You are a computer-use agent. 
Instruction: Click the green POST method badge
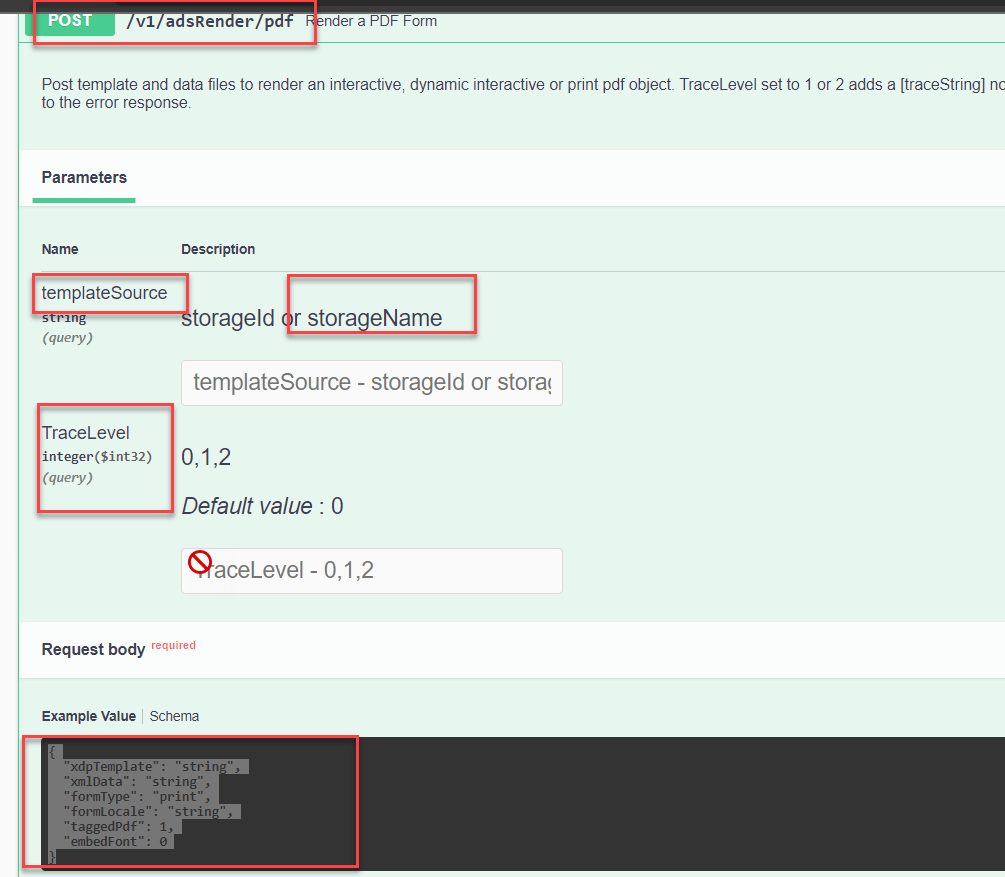(70, 22)
